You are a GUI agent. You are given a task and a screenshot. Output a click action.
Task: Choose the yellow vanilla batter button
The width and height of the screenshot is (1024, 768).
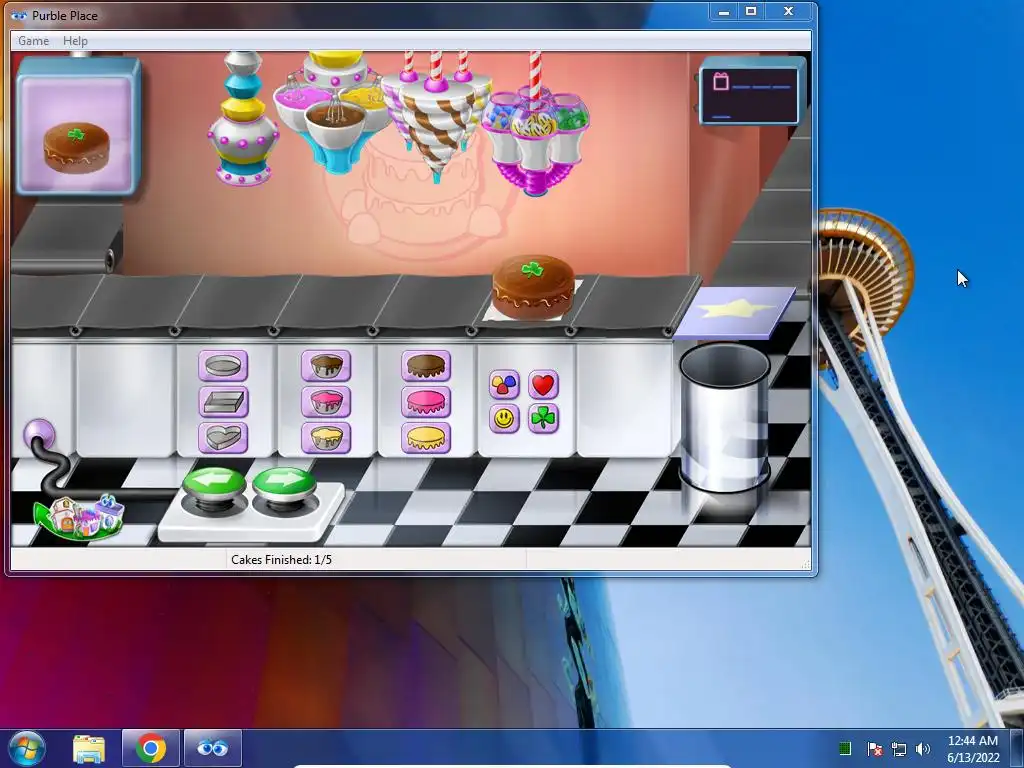tap(326, 438)
